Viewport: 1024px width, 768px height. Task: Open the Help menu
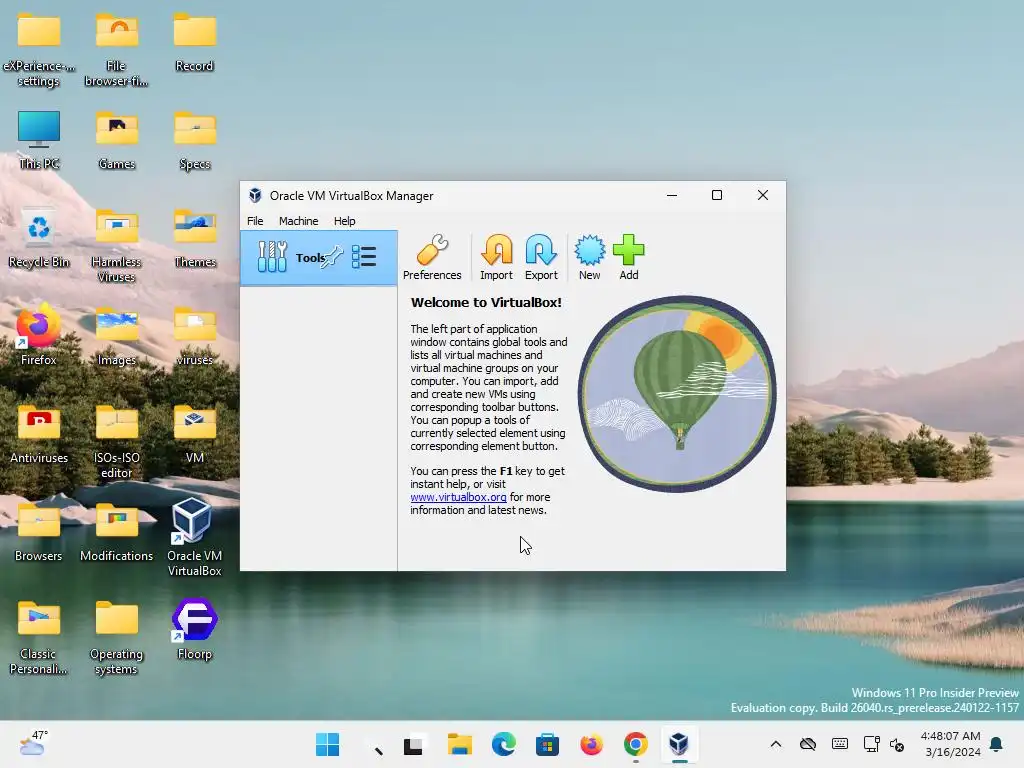pos(344,221)
